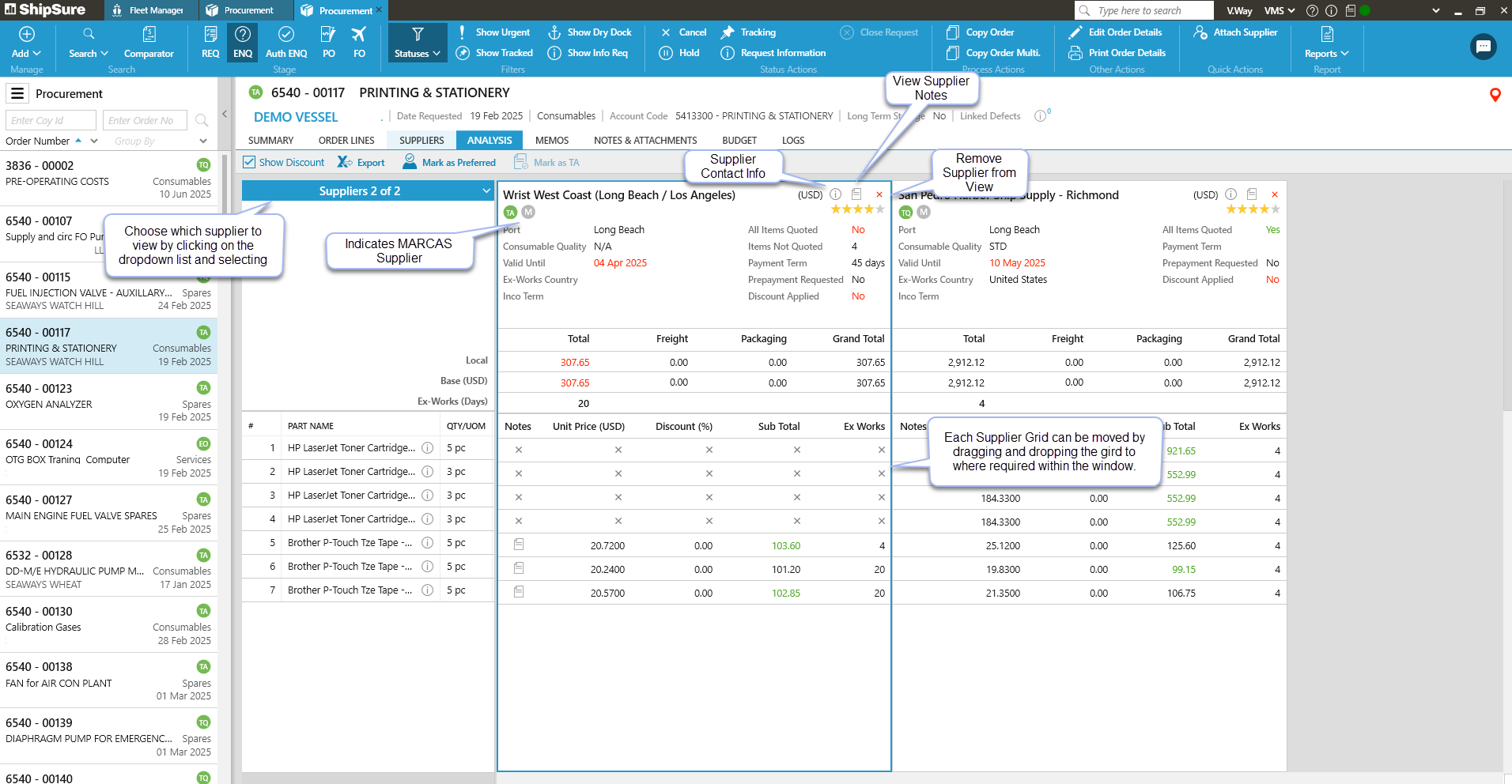Open info for part line 5

point(428,543)
